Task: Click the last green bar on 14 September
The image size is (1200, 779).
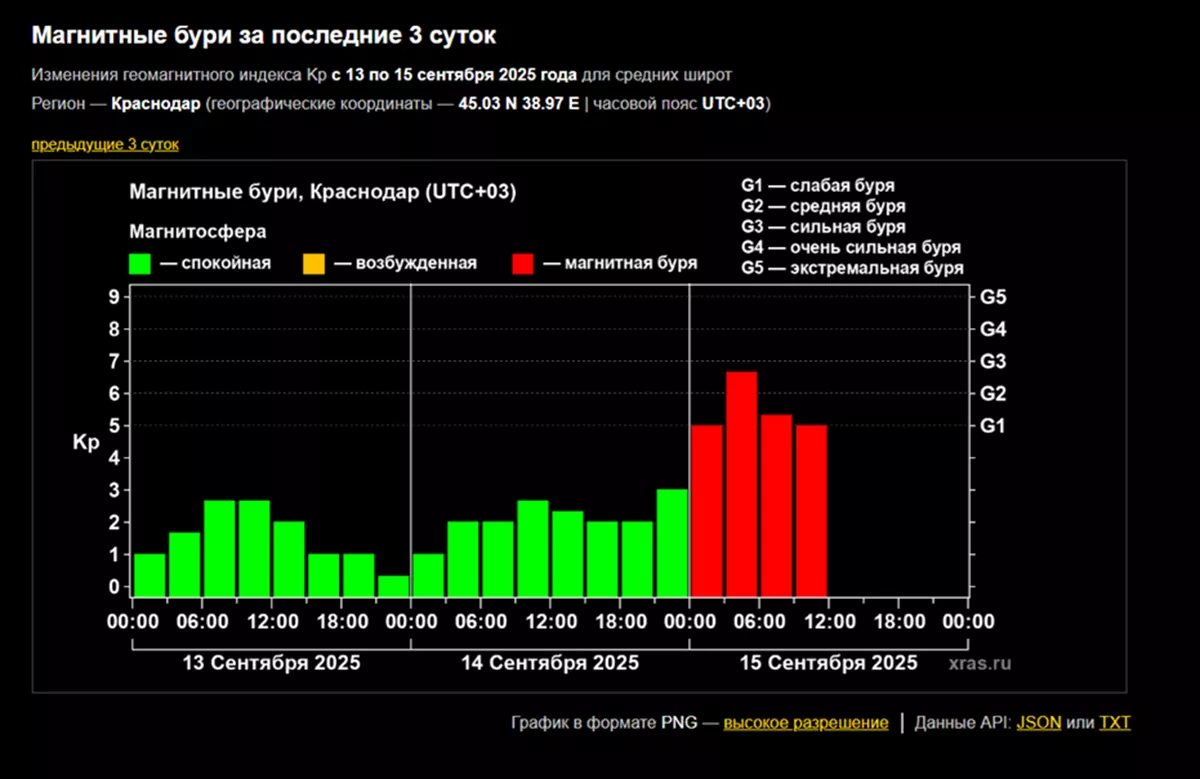Action: point(672,542)
